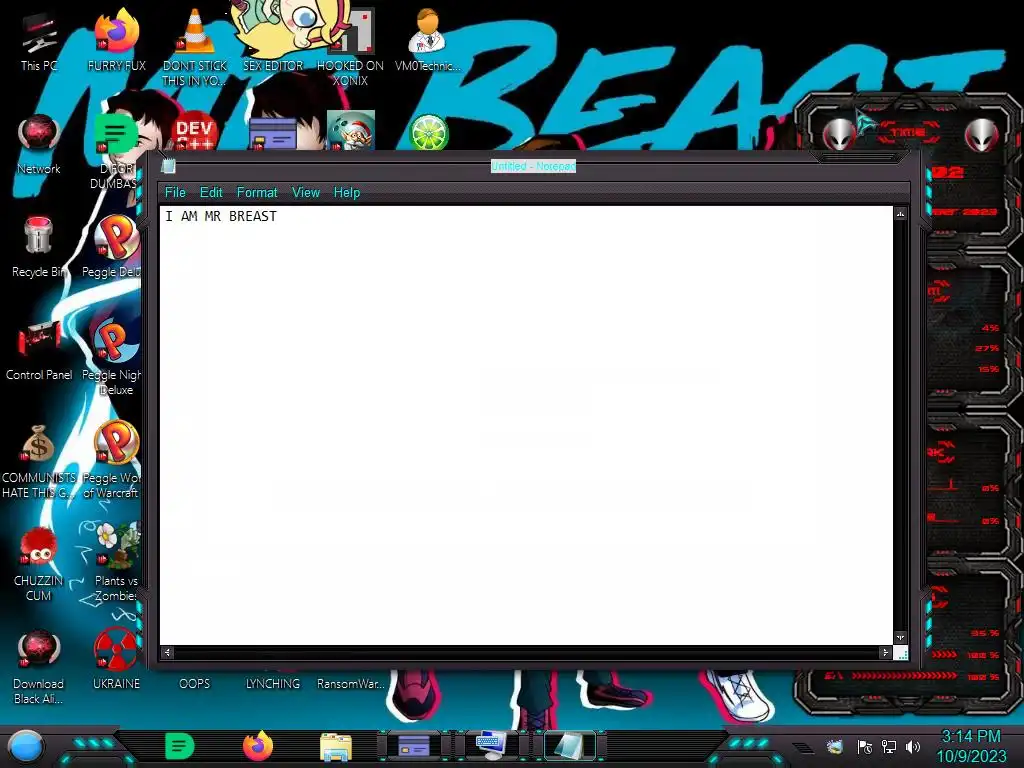Click the word BREAST in Notepad text

coord(253,216)
